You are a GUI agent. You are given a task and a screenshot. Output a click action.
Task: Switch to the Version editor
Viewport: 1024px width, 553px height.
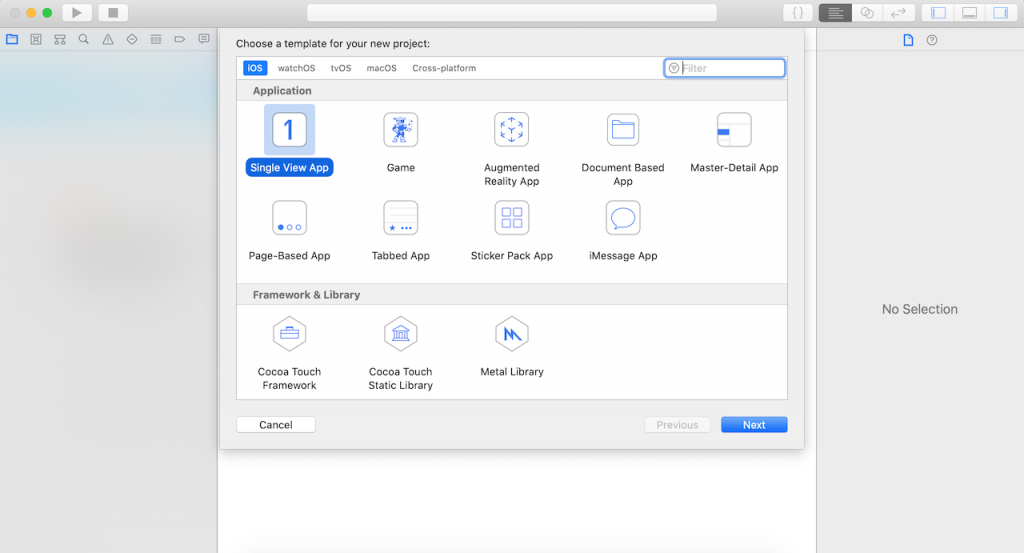click(x=899, y=12)
